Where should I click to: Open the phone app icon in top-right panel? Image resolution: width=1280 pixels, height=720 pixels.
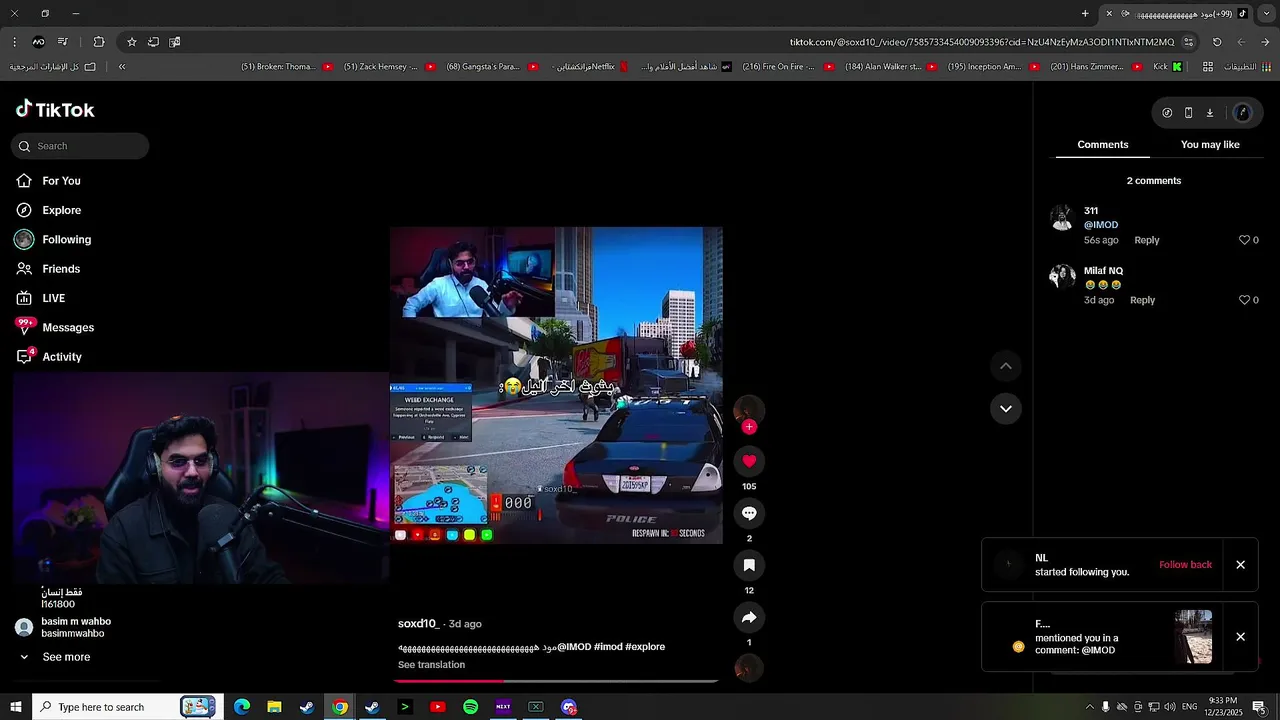coord(1188,113)
